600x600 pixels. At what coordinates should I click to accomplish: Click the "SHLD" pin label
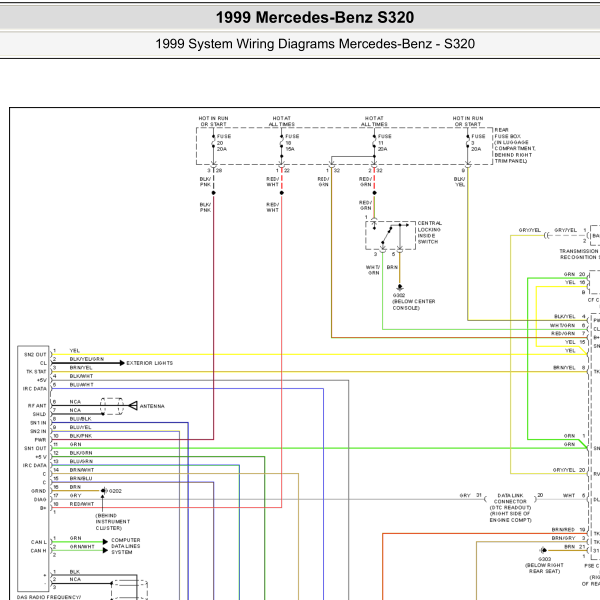pos(39,414)
